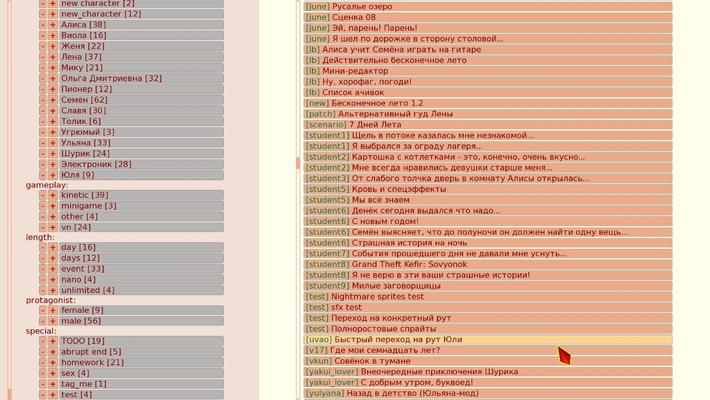The height and width of the screenshot is (400, 710).
Task: Click the plus icon beside Лена [37]
Action: pyautogui.click(x=53, y=57)
